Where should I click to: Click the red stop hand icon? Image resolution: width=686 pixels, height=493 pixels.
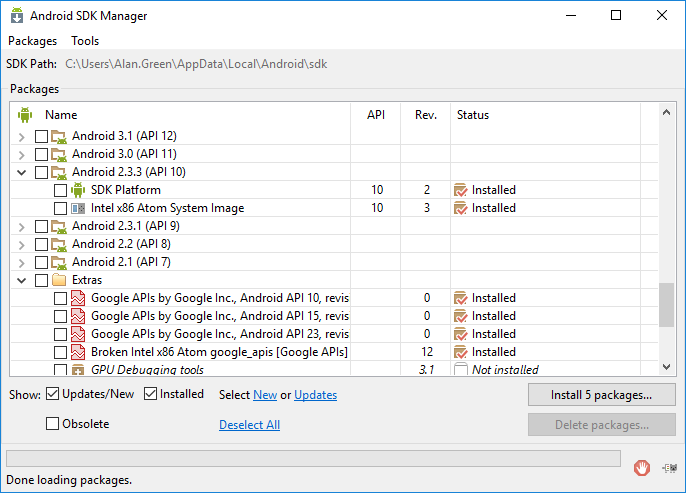[x=642, y=467]
